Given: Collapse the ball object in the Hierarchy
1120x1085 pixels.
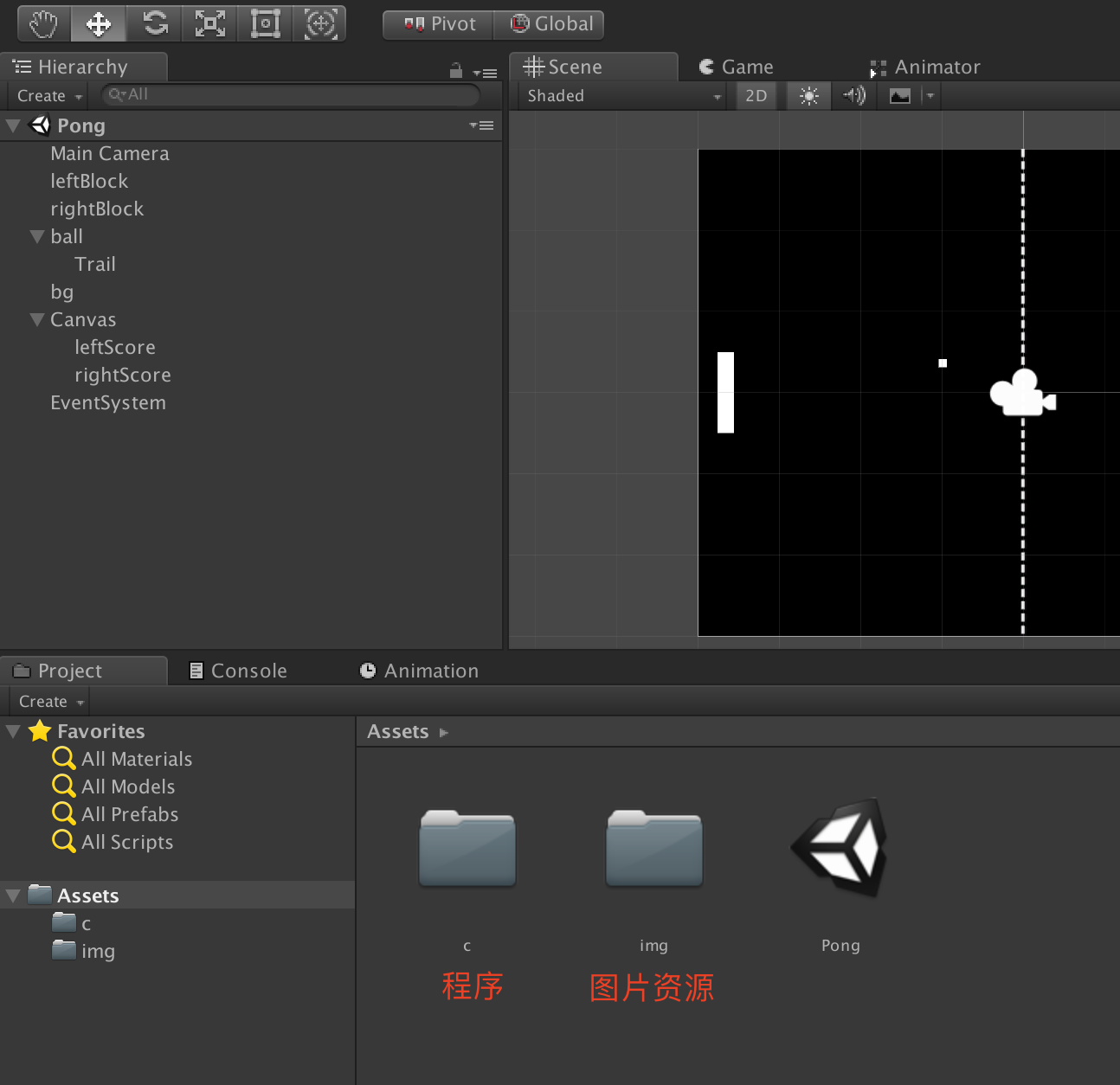Looking at the screenshot, I should pyautogui.click(x=36, y=235).
